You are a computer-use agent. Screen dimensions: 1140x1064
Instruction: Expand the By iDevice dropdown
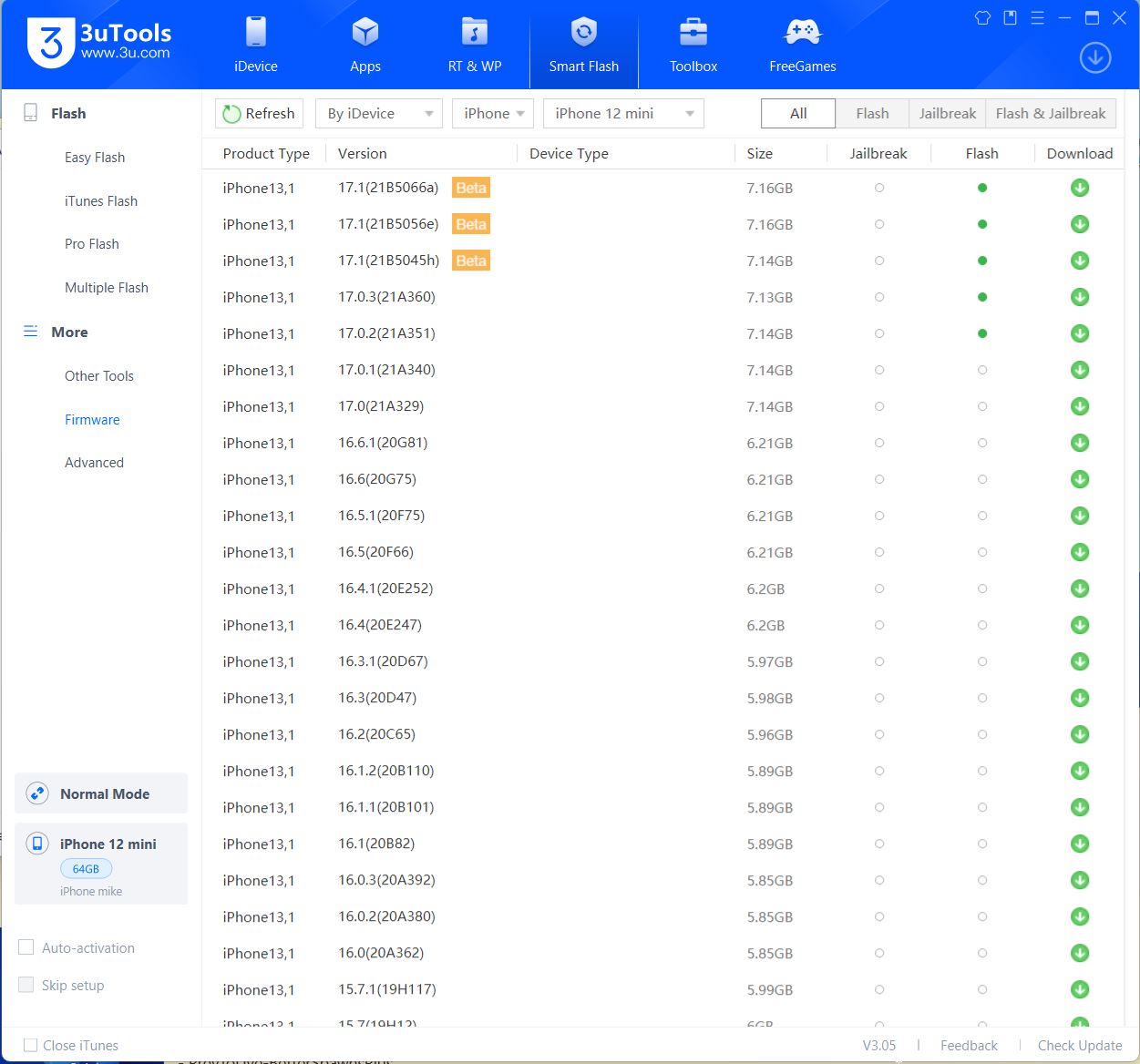coord(378,114)
